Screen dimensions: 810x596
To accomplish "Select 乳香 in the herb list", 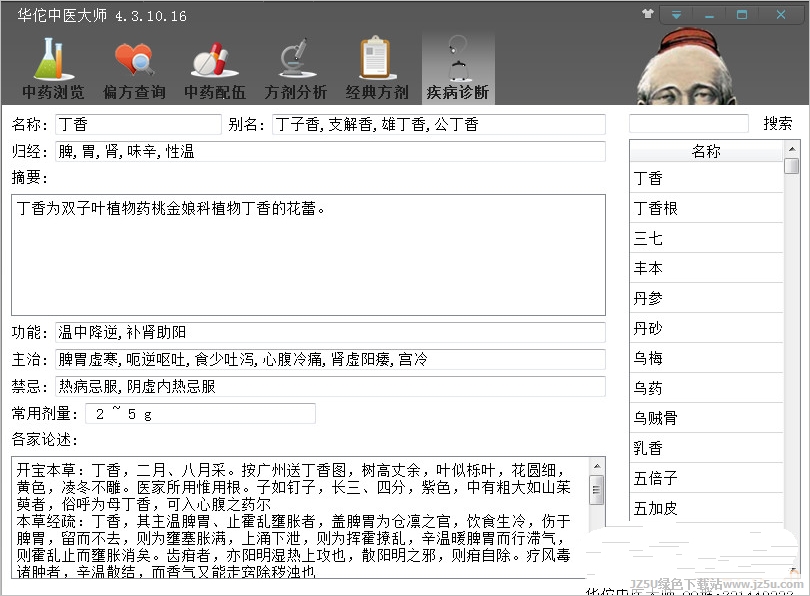I will tap(706, 448).
